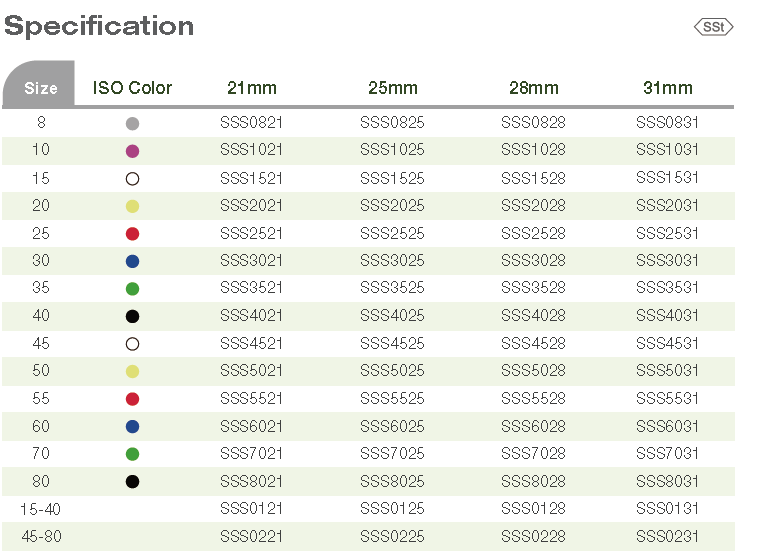Click the SSt badge icon

pos(713,27)
